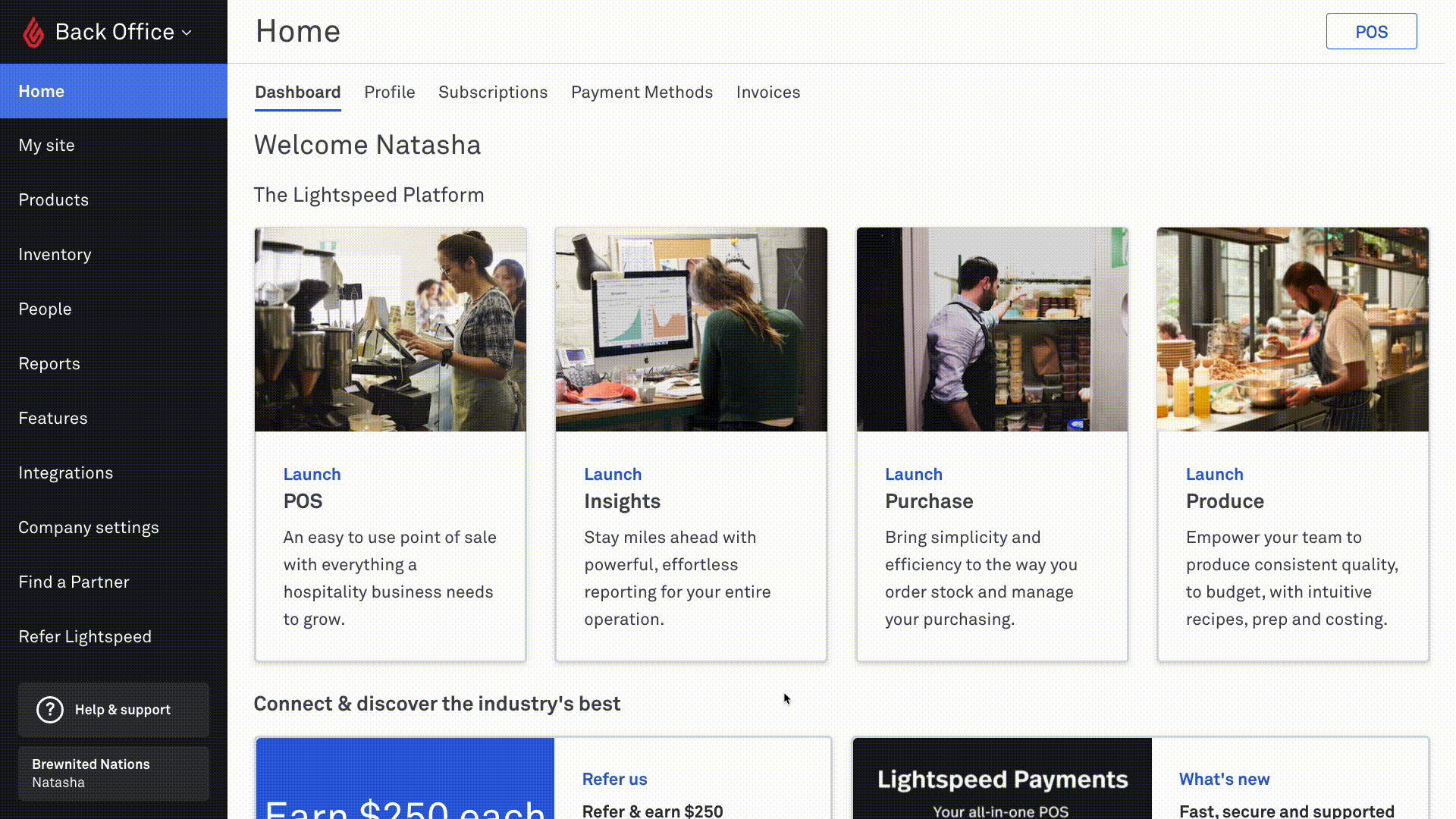Click the Payment Methods tab
The width and height of the screenshot is (1456, 819).
[642, 92]
